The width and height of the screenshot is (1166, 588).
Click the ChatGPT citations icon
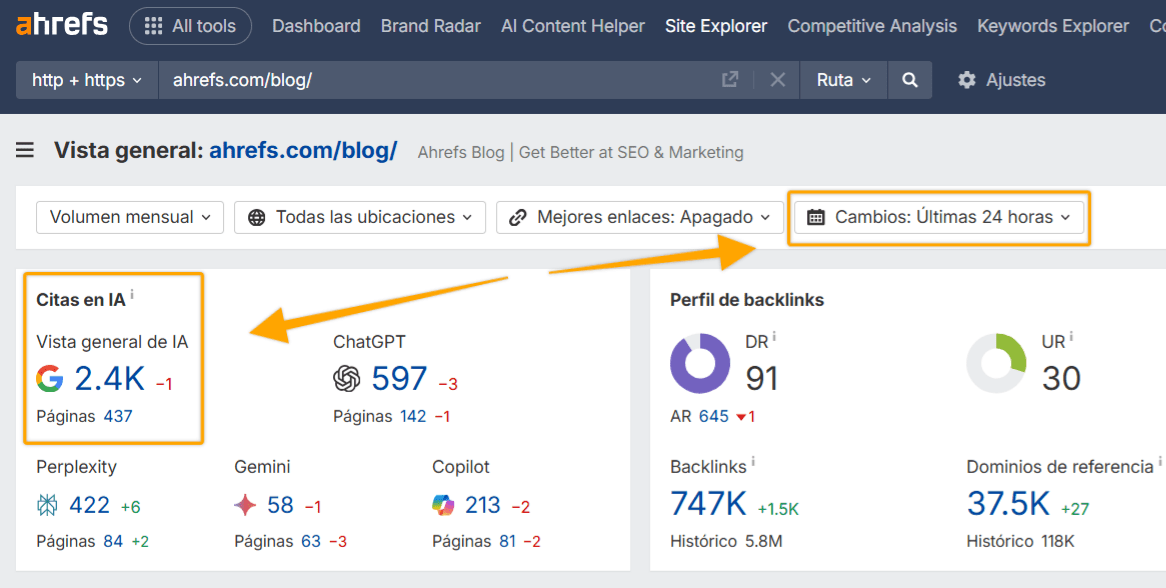coord(346,378)
